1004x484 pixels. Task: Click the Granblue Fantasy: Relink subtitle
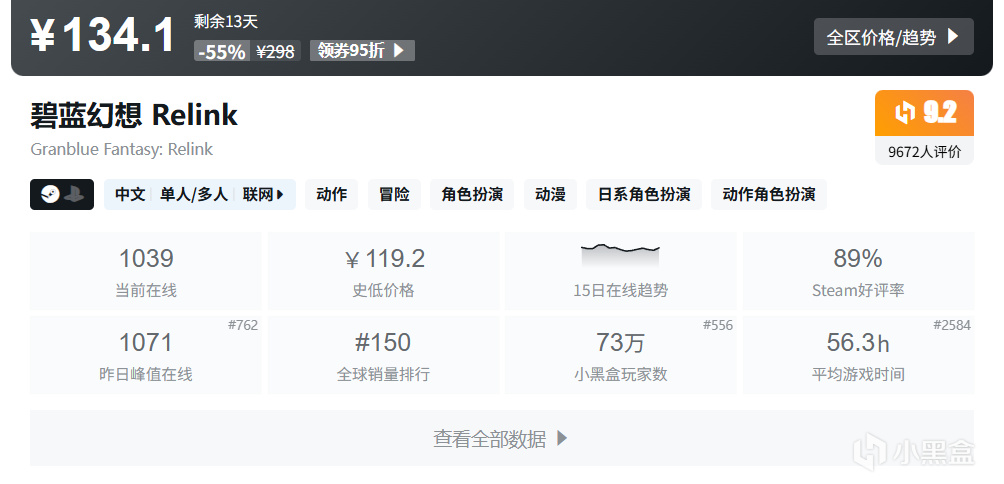pyautogui.click(x=122, y=149)
